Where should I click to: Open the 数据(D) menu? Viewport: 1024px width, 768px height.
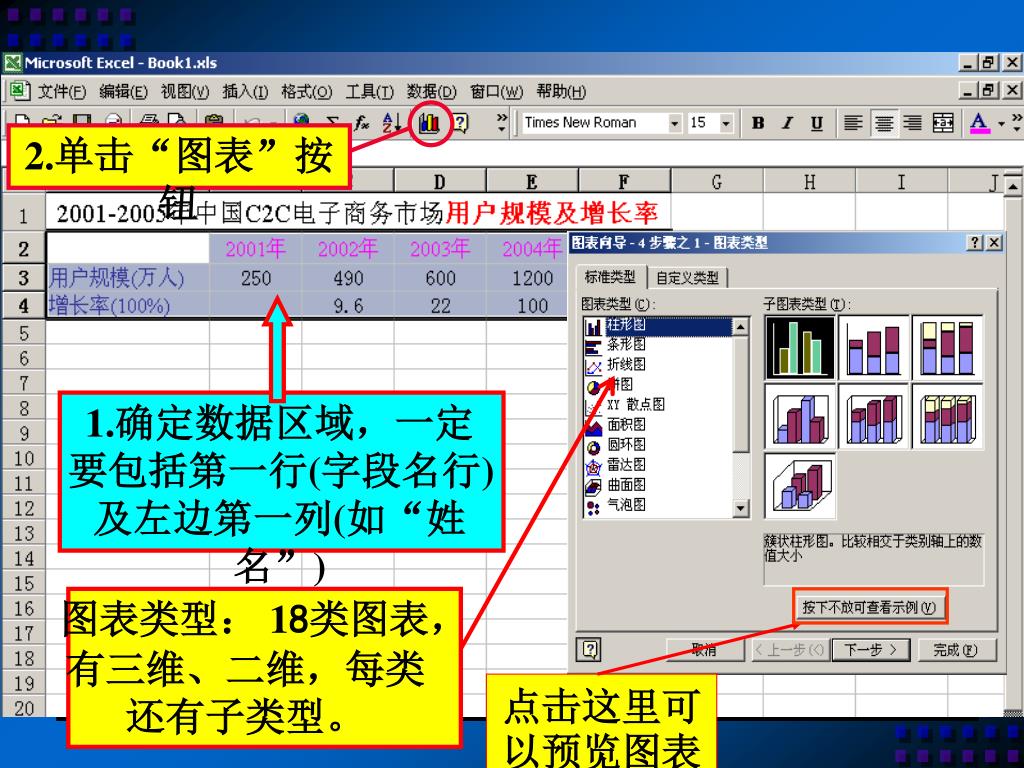[x=431, y=91]
